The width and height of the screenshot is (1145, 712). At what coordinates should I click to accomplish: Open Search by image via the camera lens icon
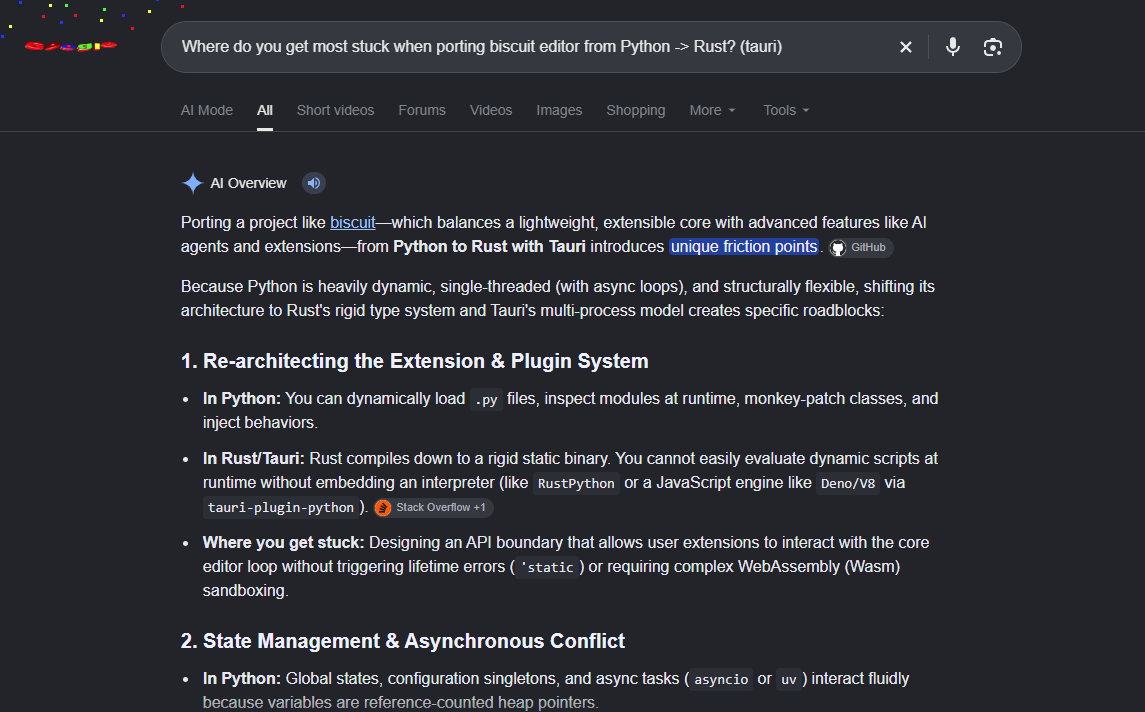point(992,47)
